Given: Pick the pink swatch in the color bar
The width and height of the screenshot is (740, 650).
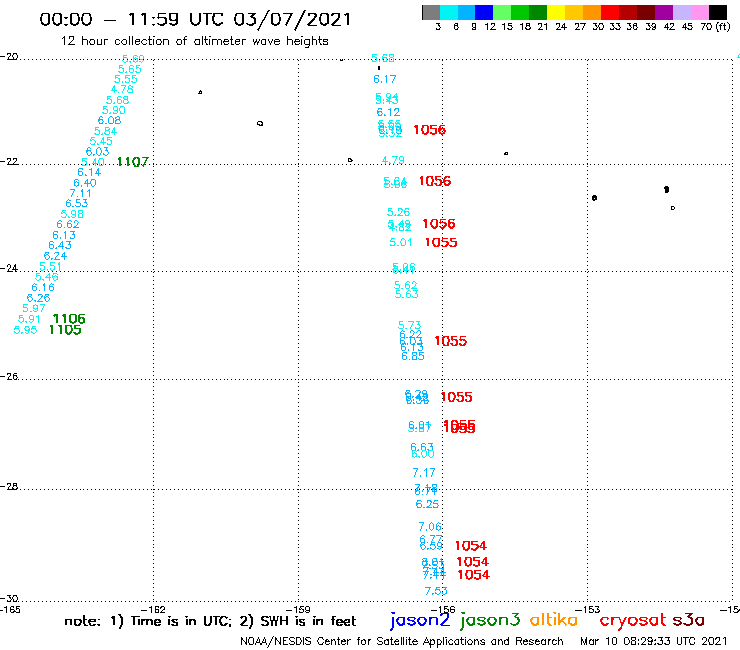Looking at the screenshot, I should point(700,12).
